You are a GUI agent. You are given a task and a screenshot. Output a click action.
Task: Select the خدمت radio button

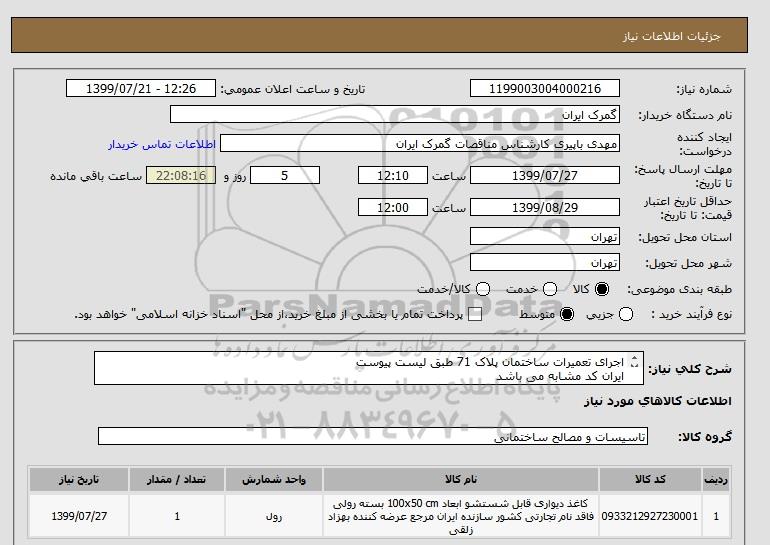pyautogui.click(x=550, y=289)
